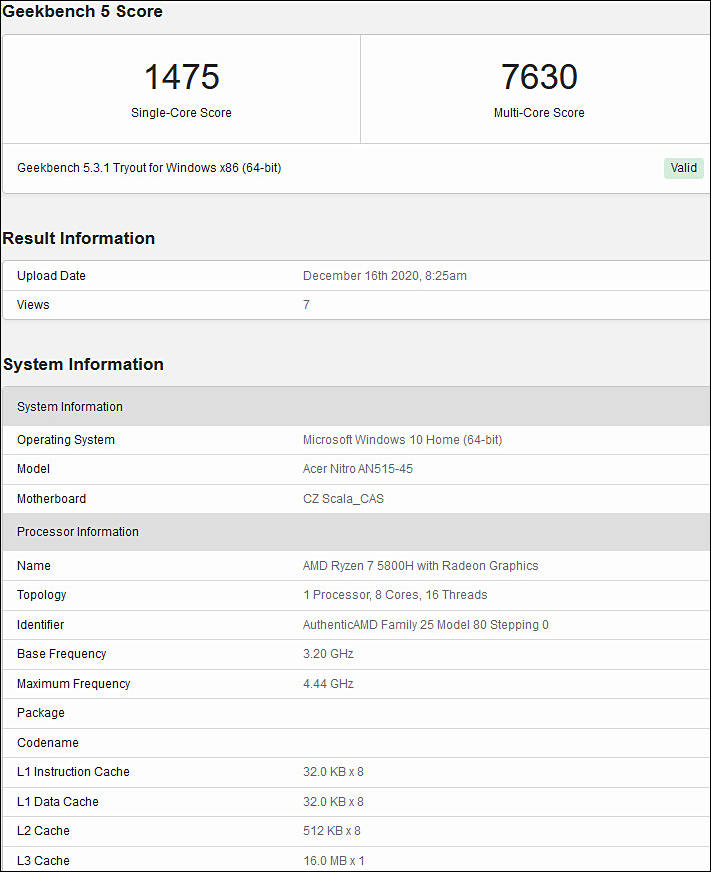
Task: Click the 'L1 Instruction Cache' label
Action: [73, 772]
